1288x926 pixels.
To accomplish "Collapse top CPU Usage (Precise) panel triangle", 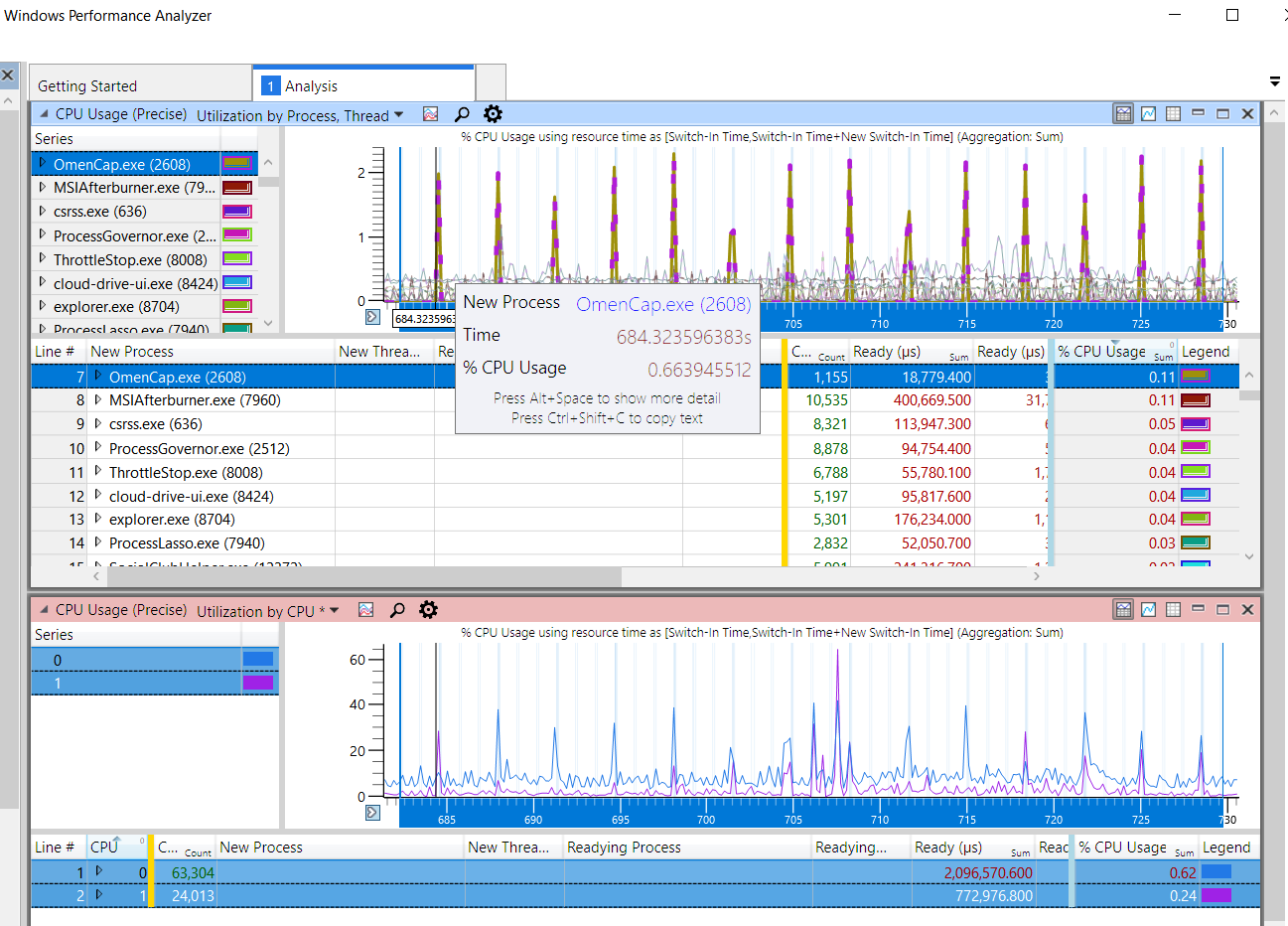I will coord(44,114).
